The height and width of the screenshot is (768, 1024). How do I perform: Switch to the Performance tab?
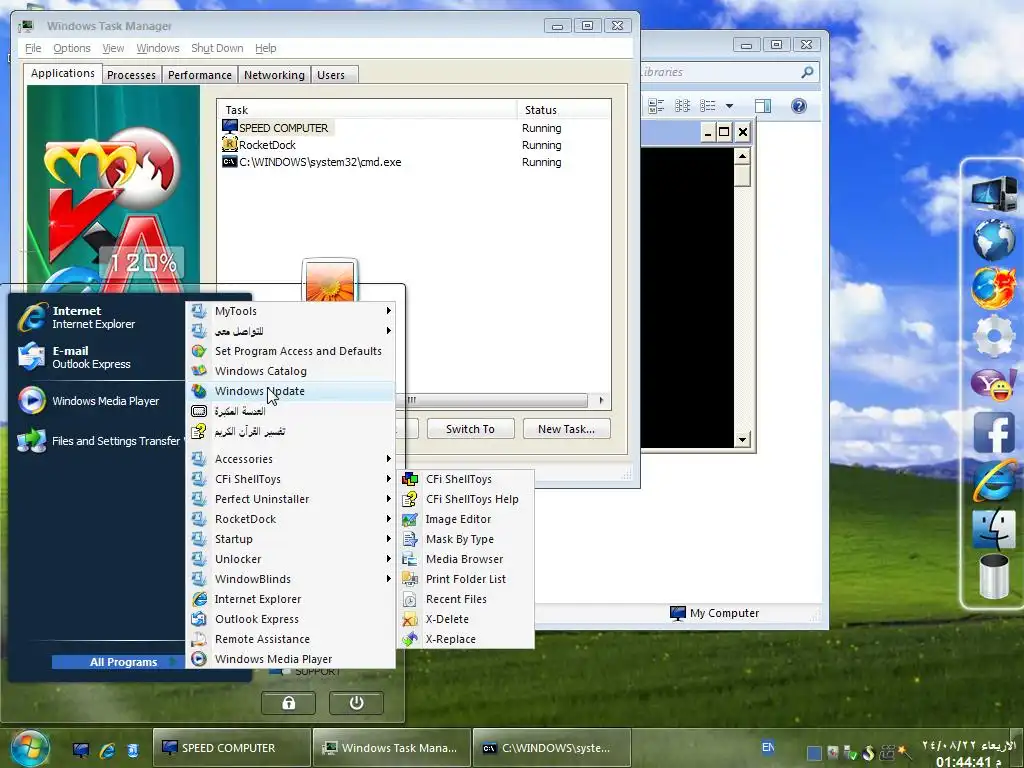point(199,75)
